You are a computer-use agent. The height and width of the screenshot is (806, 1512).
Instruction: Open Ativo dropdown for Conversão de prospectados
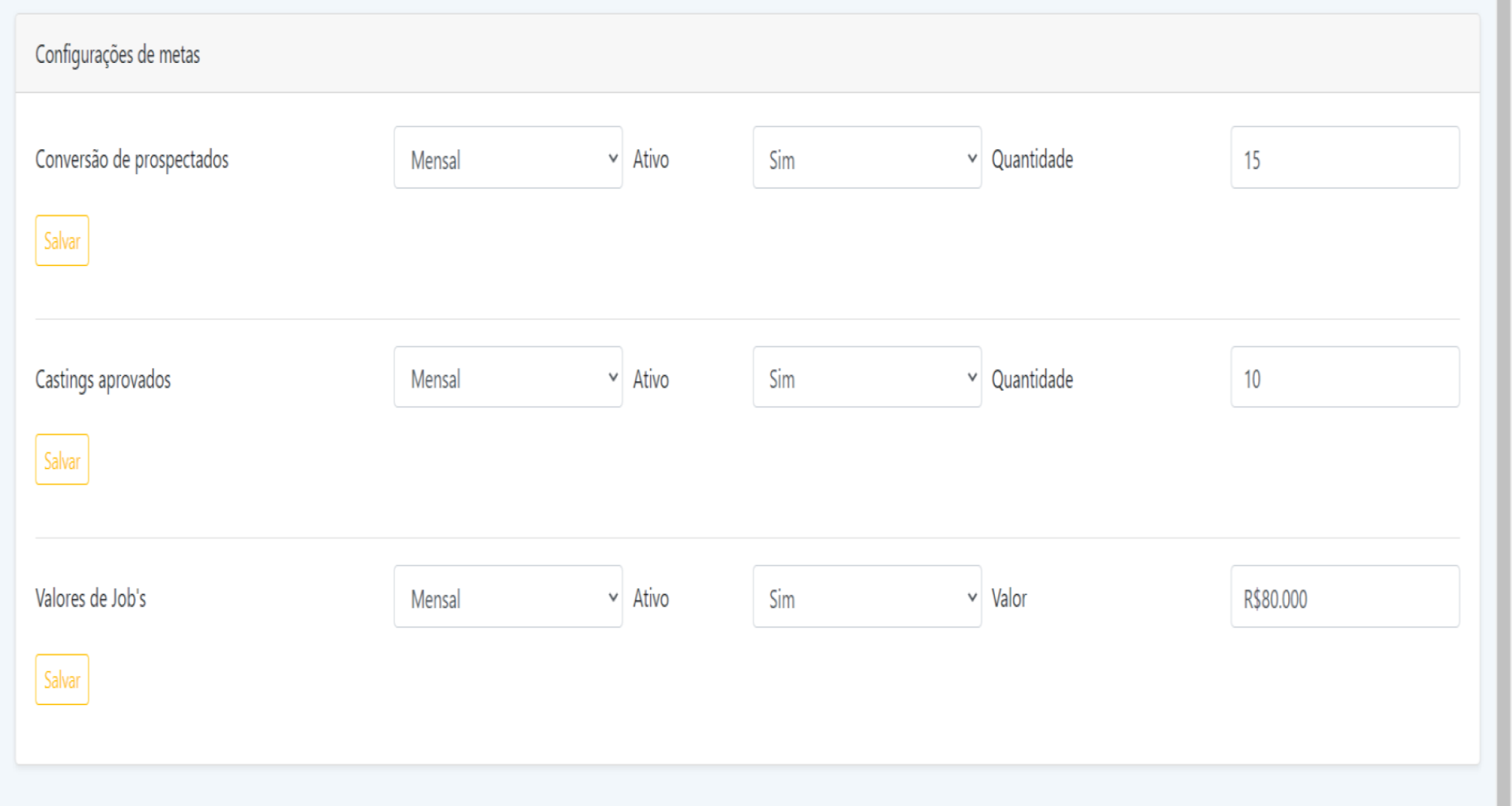pos(867,158)
